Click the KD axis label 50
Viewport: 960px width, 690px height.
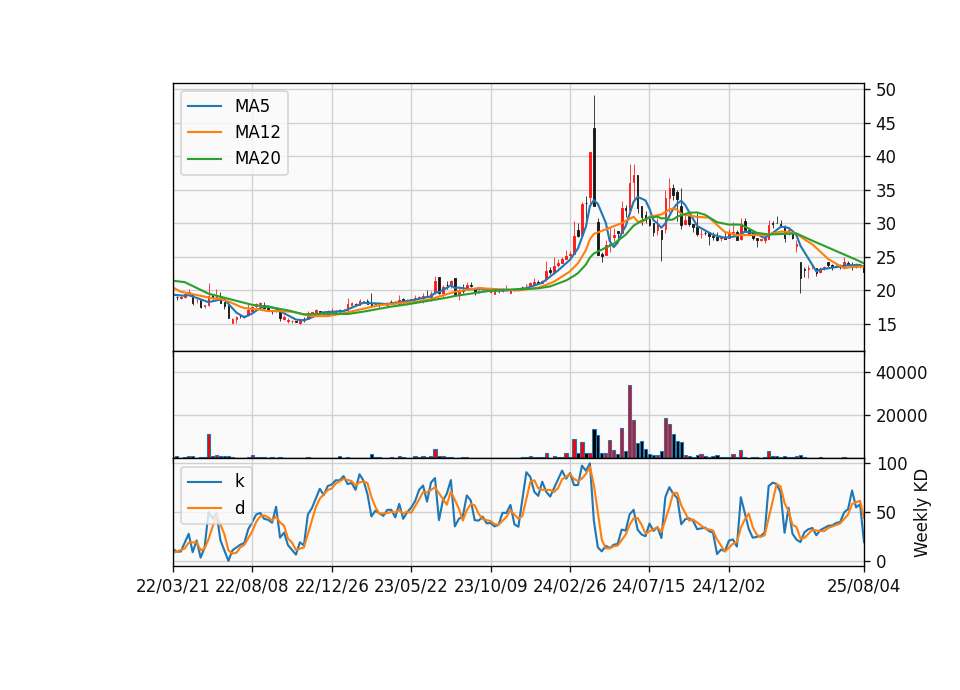[885, 512]
